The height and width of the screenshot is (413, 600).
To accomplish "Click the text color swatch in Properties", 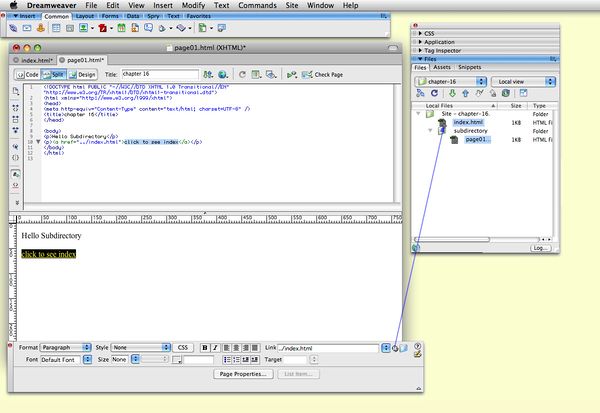I will coord(178,359).
